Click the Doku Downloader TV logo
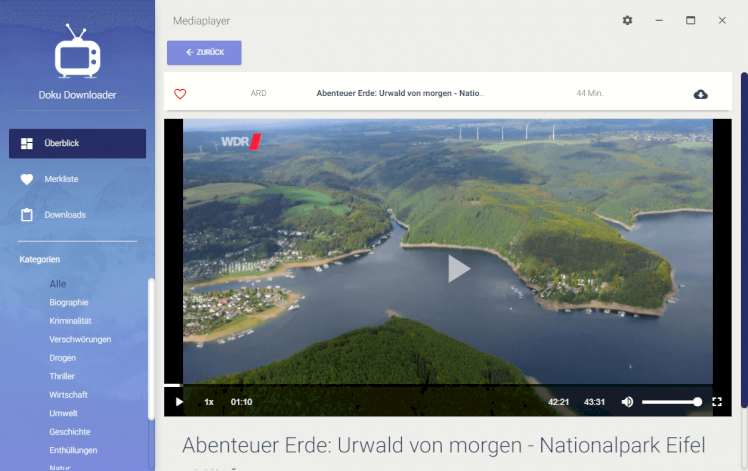 click(77, 50)
